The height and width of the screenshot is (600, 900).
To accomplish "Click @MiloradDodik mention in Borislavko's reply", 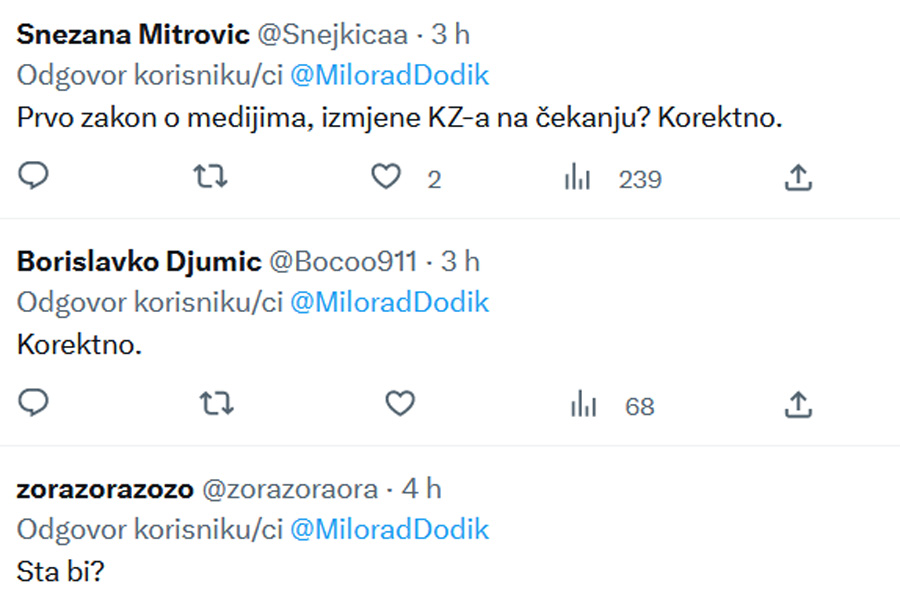I will pyautogui.click(x=389, y=302).
